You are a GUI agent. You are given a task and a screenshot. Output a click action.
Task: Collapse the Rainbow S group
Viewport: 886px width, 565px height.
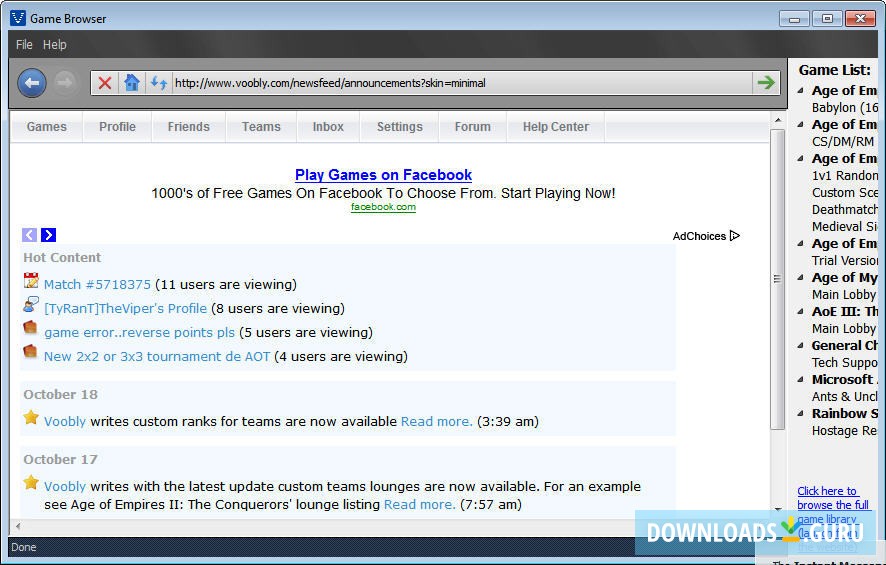(x=801, y=413)
